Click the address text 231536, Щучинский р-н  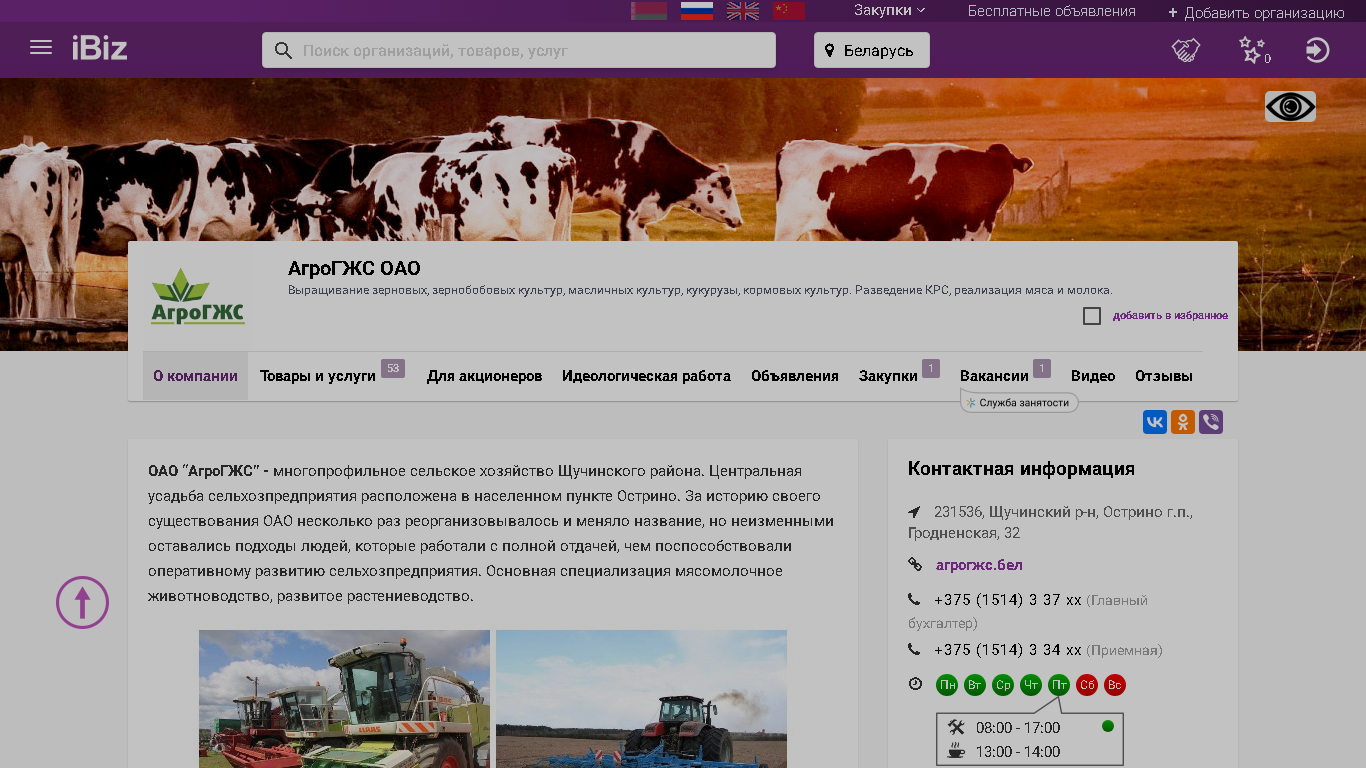[x=1050, y=522]
